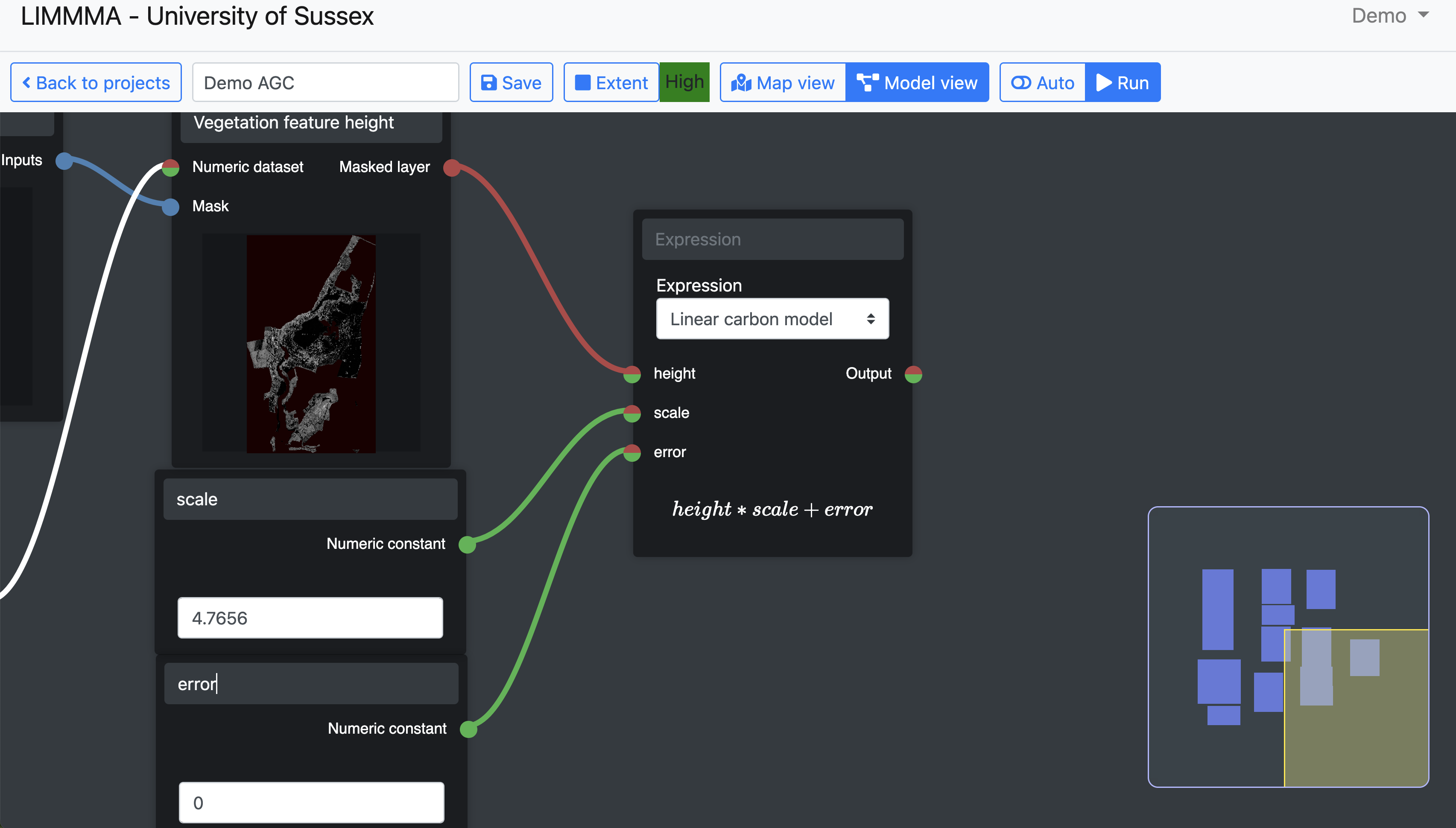Click the Masked layer output socket
The height and width of the screenshot is (828, 1456).
tap(452, 168)
